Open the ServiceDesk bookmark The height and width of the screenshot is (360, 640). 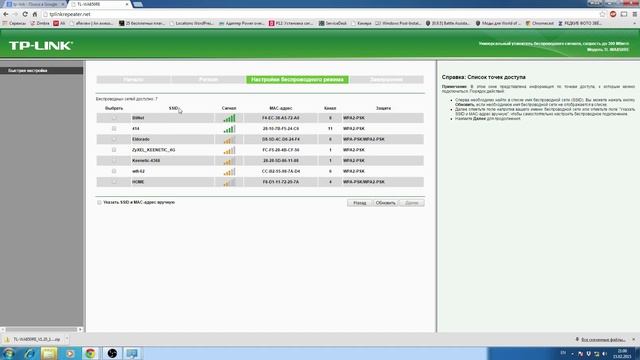tap(333, 24)
